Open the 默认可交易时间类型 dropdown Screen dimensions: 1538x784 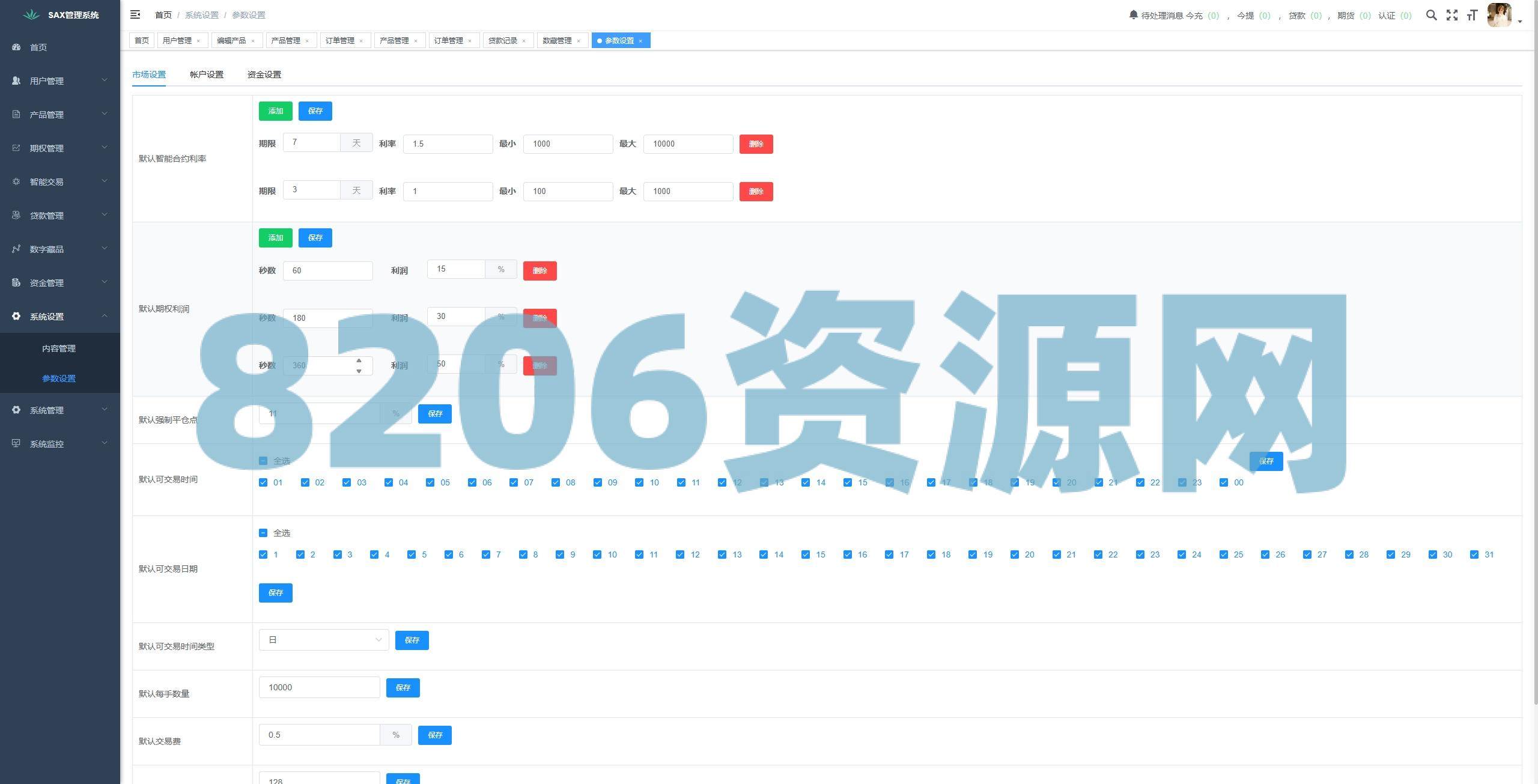pyautogui.click(x=324, y=640)
